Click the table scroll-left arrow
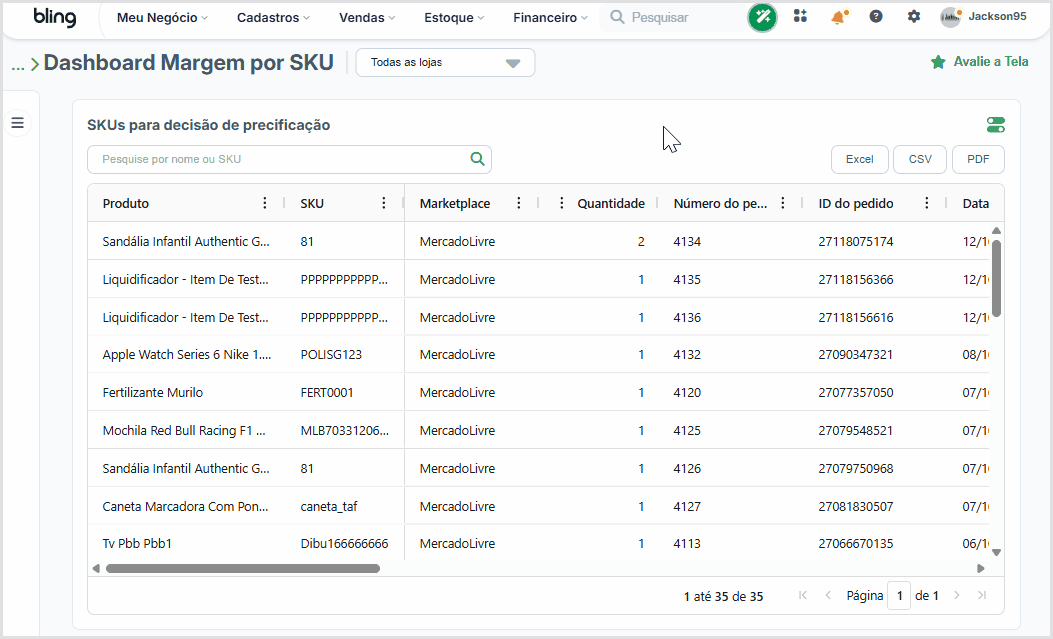 point(96,569)
